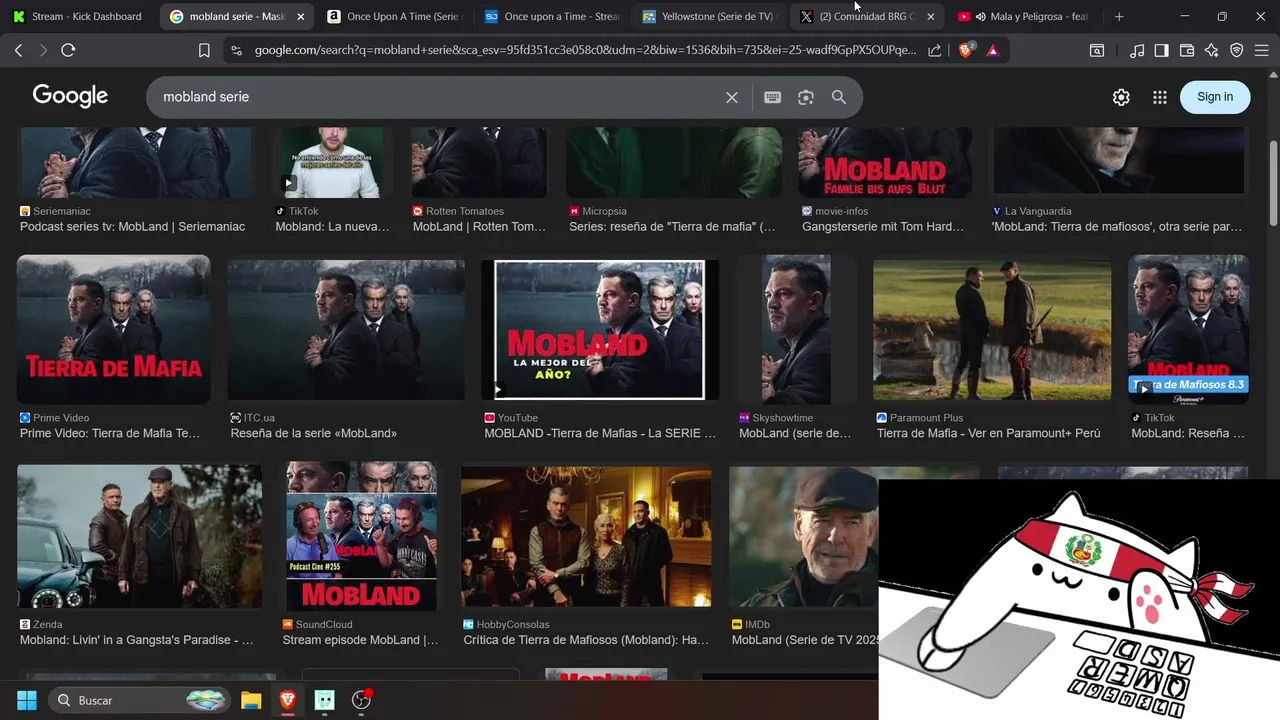The image size is (1280, 720).
Task: Open Paramount Plus Tierra de Mafia link
Action: (x=988, y=433)
